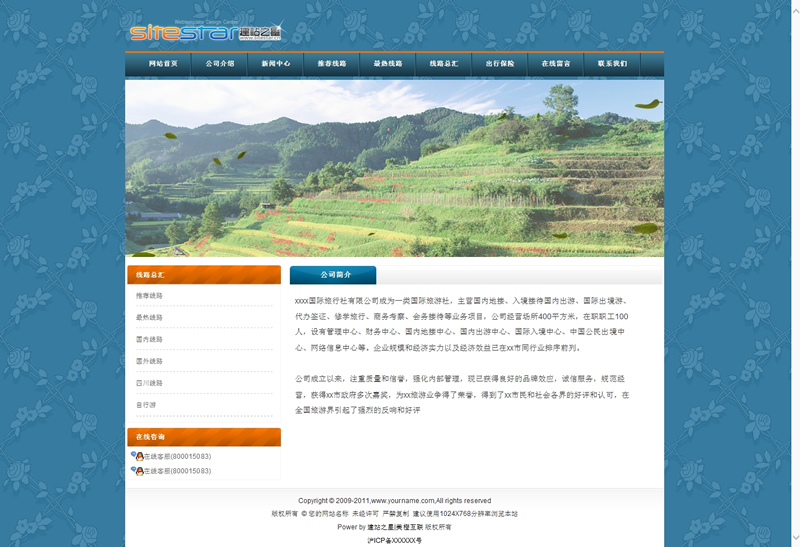Open the 出行保险 menu item

[500, 64]
